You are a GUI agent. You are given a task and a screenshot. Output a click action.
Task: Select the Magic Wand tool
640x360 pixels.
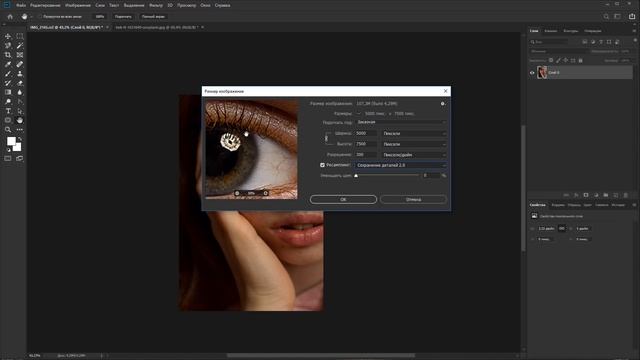20,46
